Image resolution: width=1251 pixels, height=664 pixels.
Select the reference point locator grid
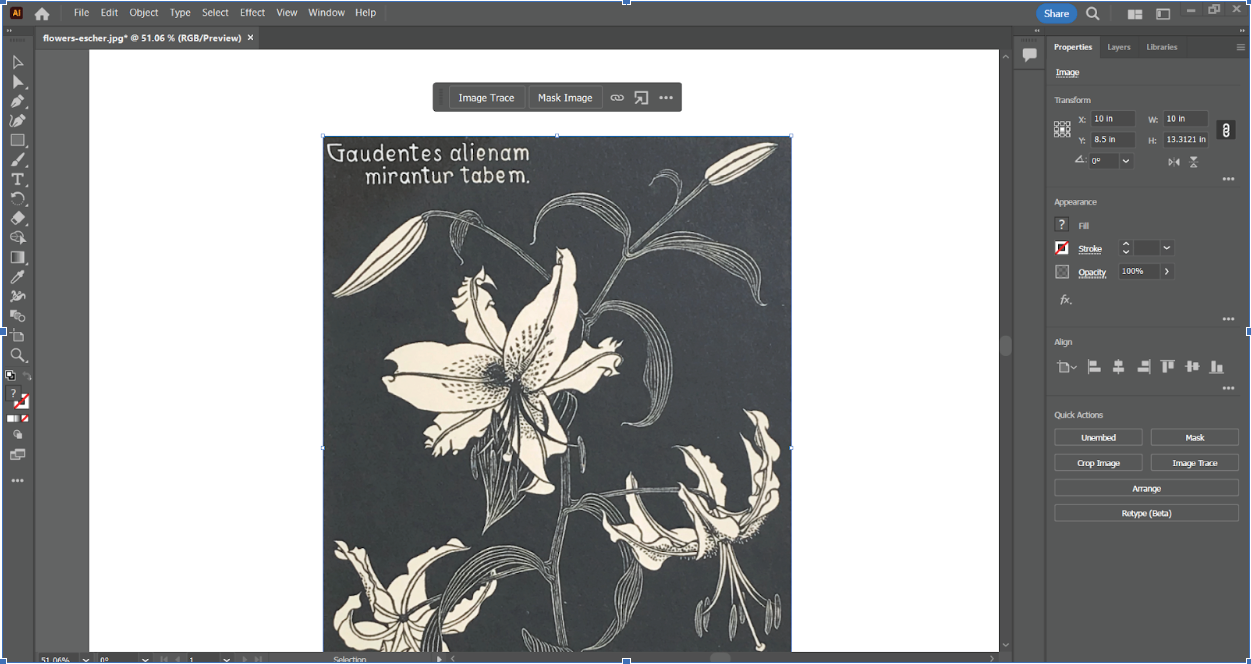pyautogui.click(x=1062, y=129)
